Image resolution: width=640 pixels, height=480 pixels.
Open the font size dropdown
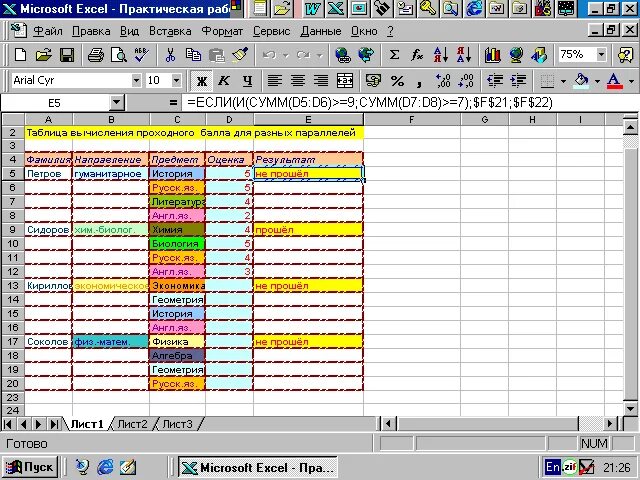tap(176, 80)
